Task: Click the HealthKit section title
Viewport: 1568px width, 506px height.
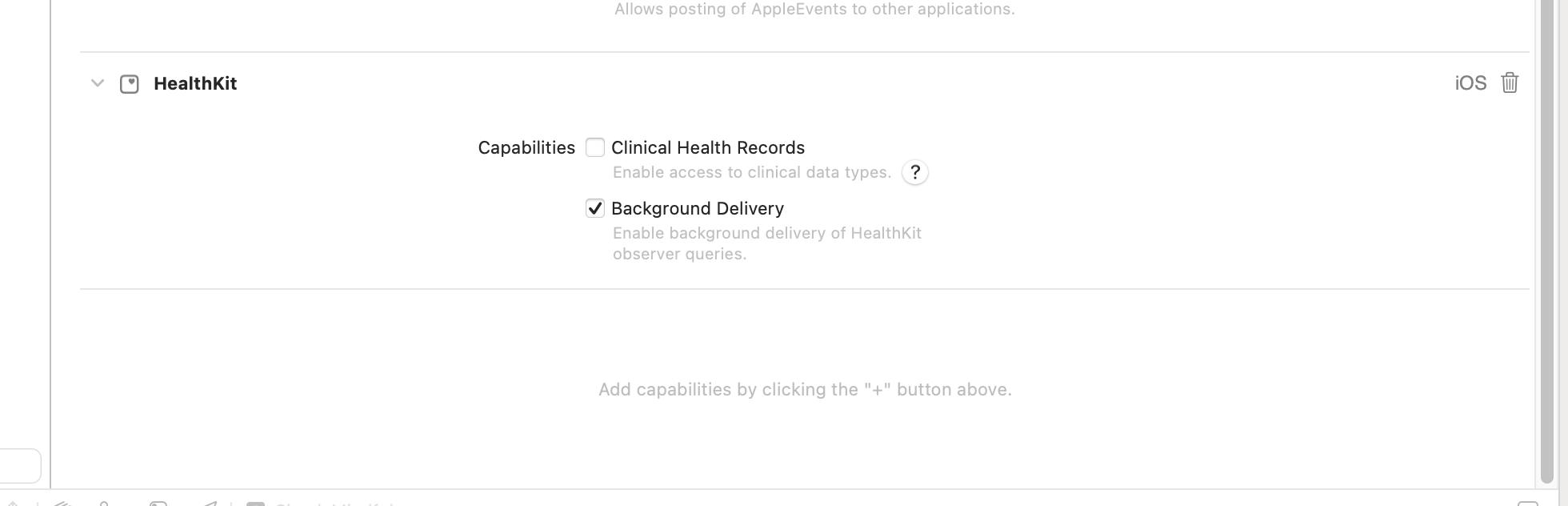Action: click(x=195, y=83)
